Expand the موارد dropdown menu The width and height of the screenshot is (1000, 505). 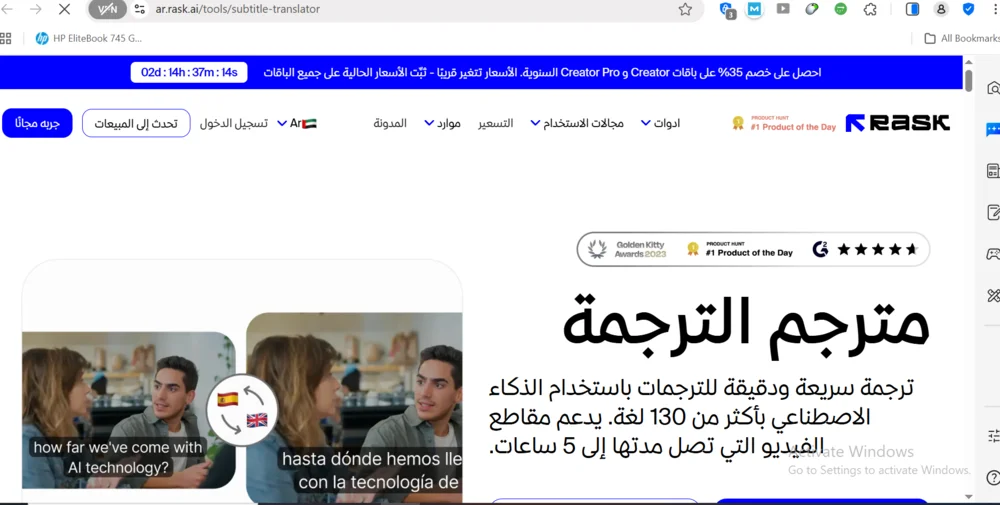click(x=443, y=123)
